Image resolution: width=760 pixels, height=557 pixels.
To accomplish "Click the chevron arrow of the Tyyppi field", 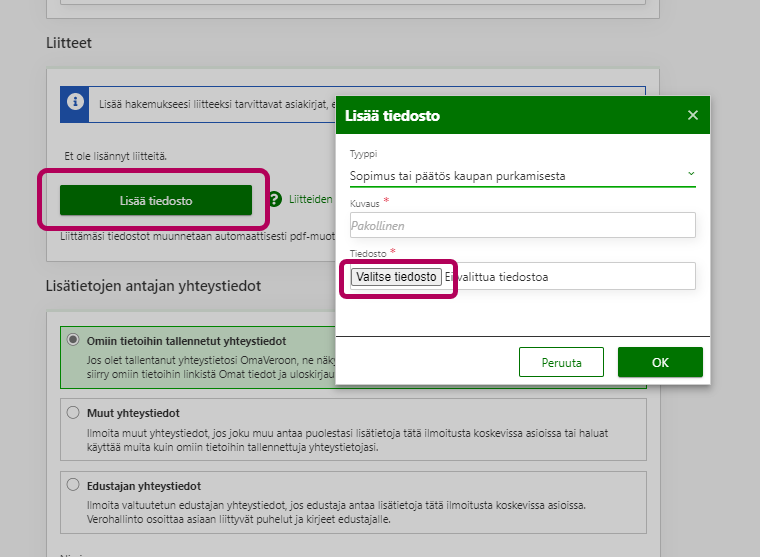I will 690,174.
